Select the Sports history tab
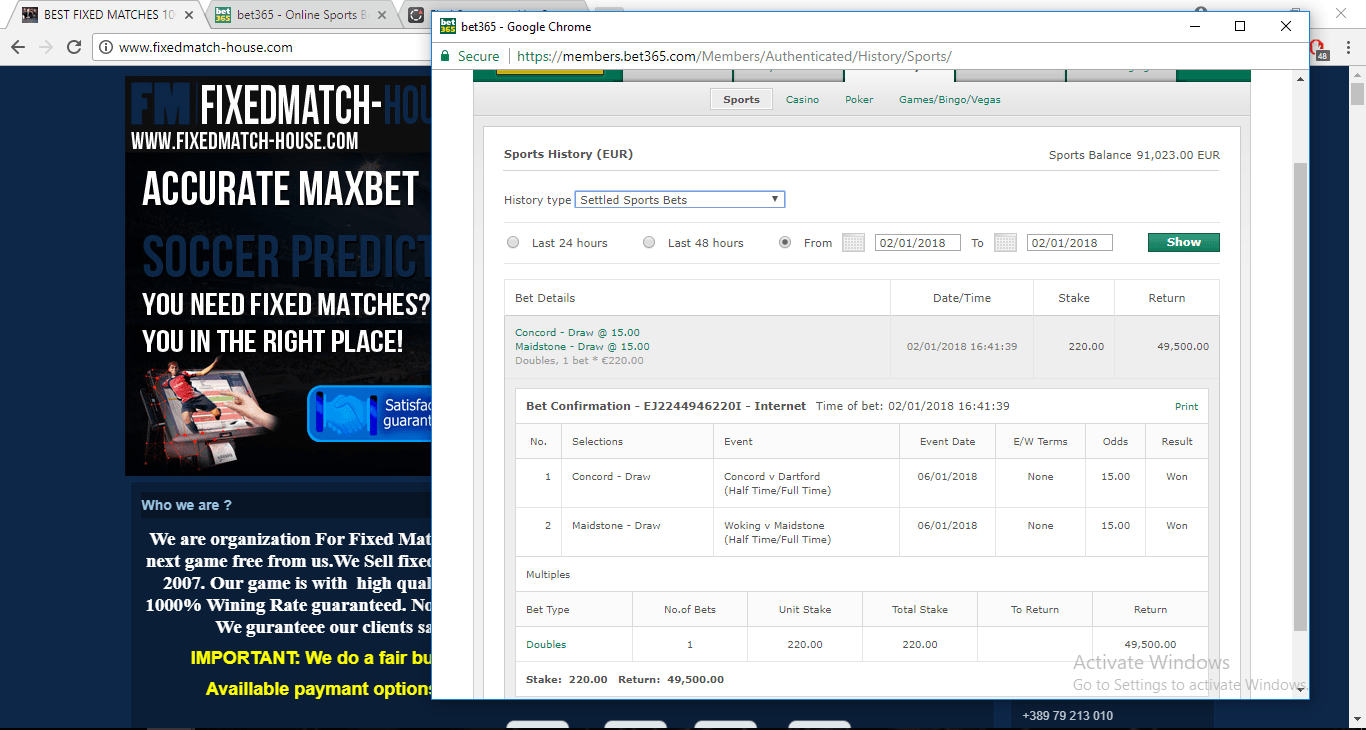1366x730 pixels. click(741, 99)
